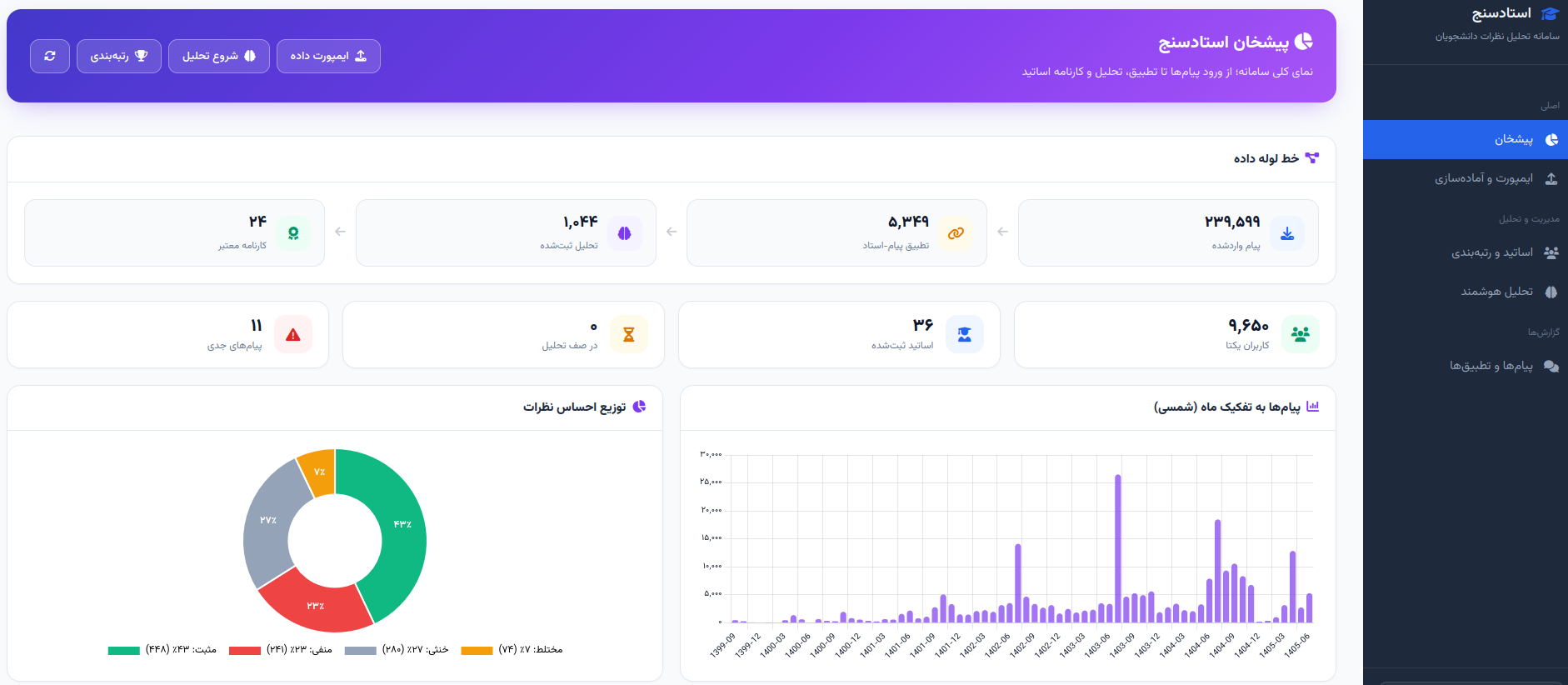Toggle orange مختلط legend swatch
Image resolution: width=1568 pixels, height=685 pixels.
[477, 651]
